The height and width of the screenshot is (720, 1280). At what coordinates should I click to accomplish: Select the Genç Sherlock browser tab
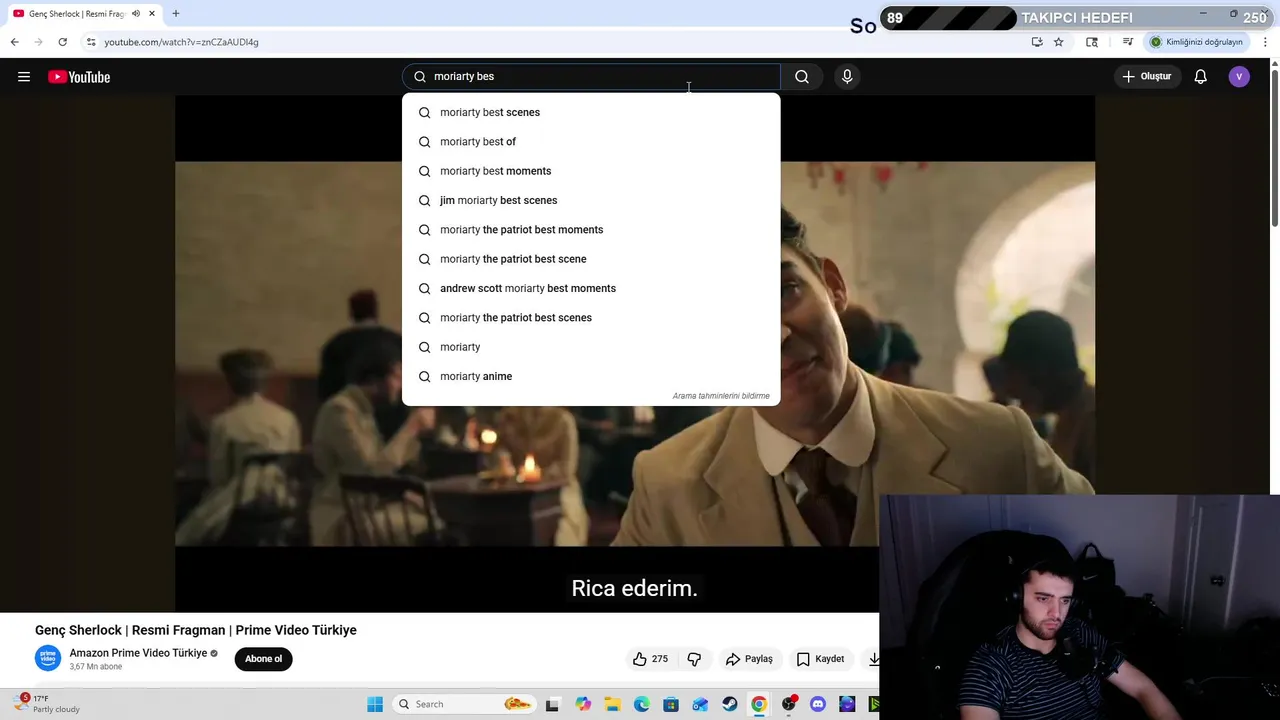pyautogui.click(x=84, y=14)
